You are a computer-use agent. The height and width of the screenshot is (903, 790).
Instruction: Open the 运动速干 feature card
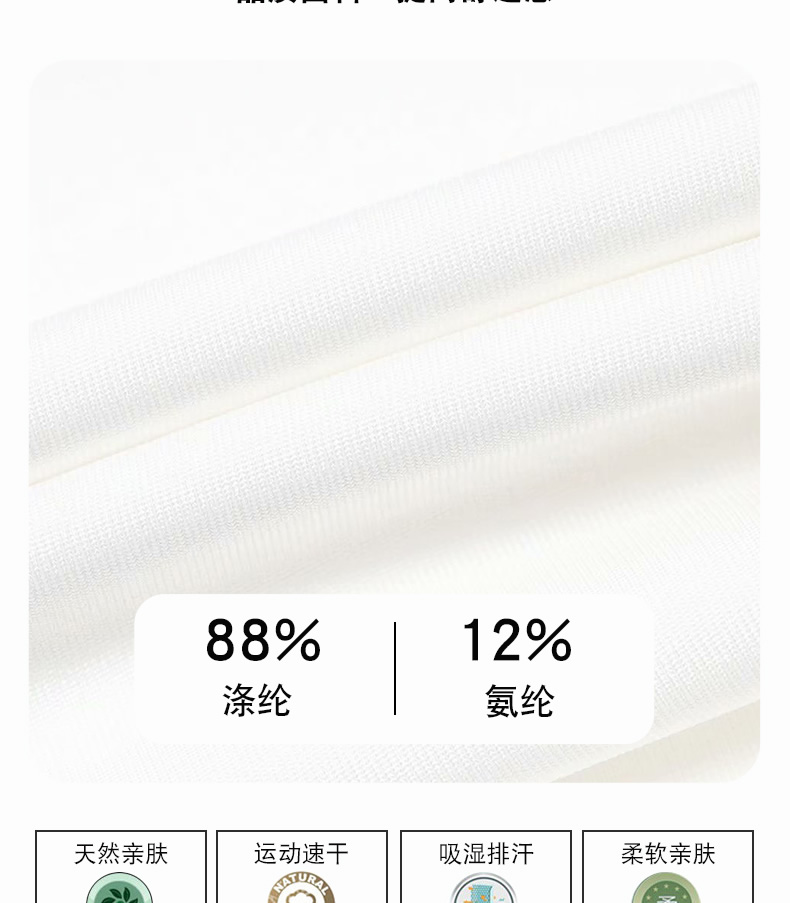point(302,866)
